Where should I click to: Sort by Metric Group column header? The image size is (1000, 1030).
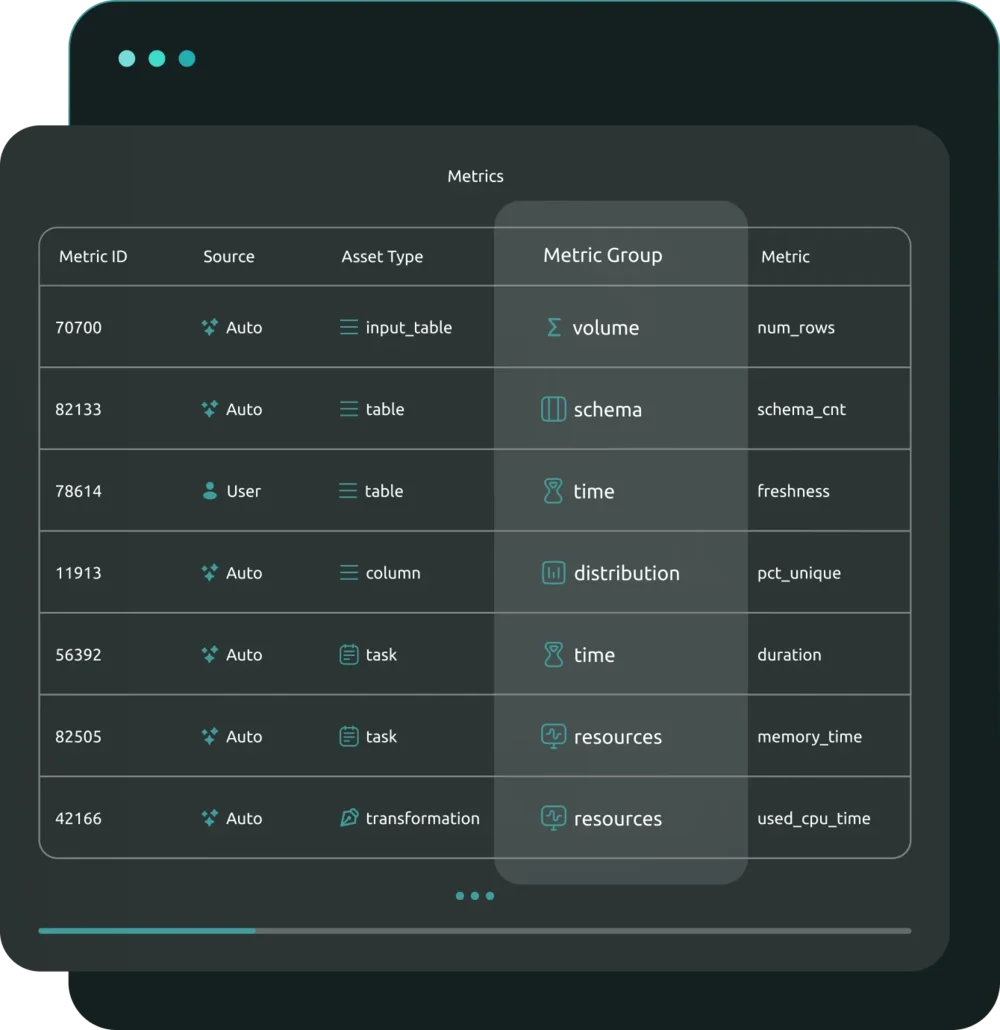[602, 255]
